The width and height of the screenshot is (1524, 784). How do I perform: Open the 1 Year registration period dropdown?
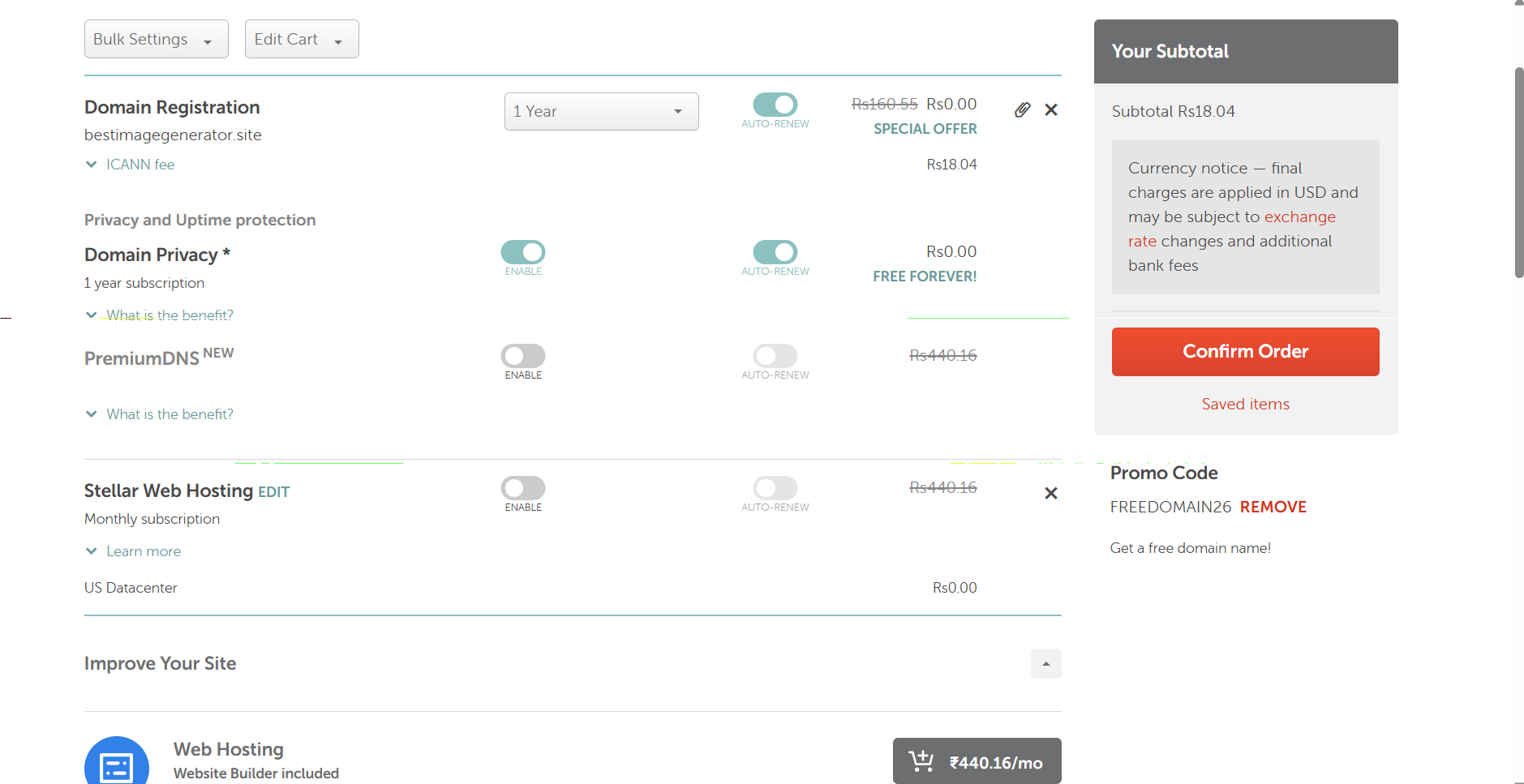pyautogui.click(x=600, y=111)
